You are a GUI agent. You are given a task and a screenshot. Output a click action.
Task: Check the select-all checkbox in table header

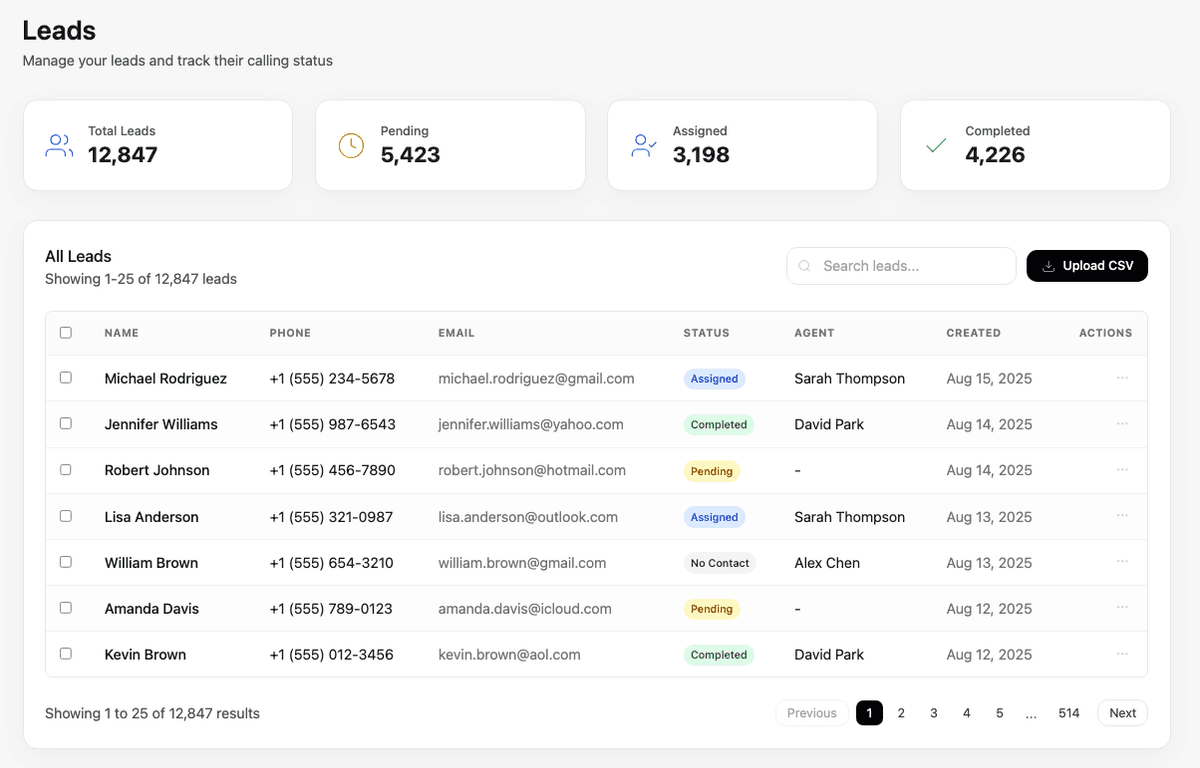click(x=66, y=332)
